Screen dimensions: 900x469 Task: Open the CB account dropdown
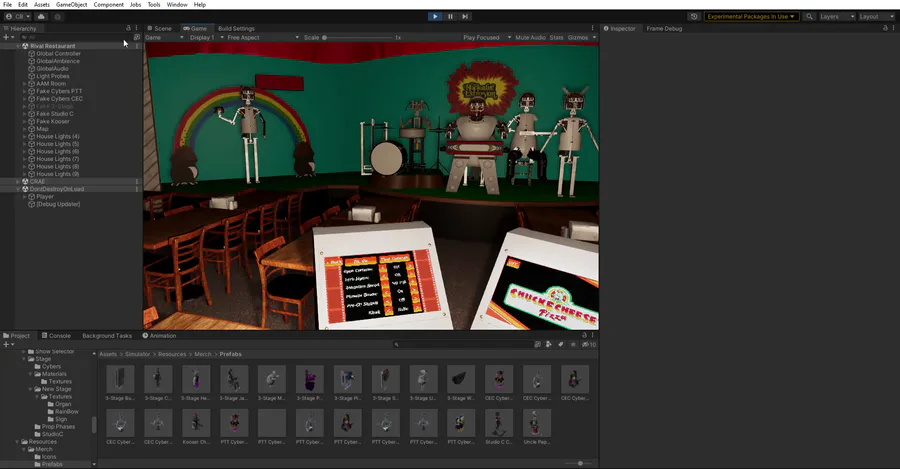tap(17, 17)
